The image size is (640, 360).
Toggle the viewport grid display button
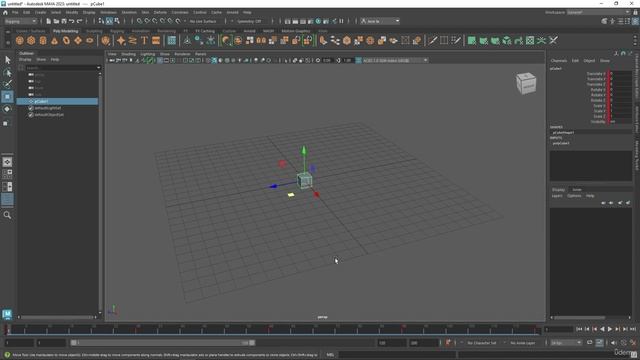(160, 60)
